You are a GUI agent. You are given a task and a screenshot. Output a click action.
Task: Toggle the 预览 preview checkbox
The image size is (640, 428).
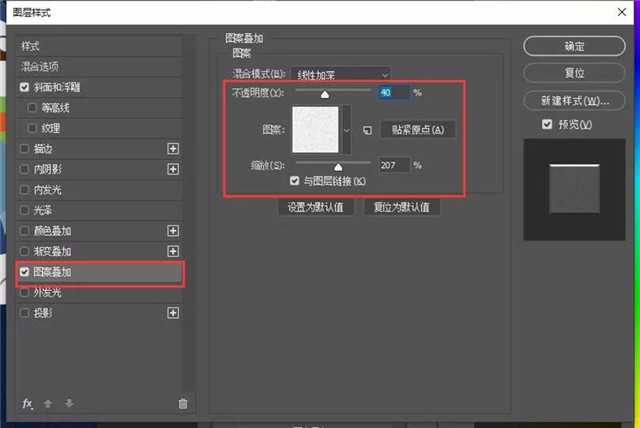click(546, 124)
